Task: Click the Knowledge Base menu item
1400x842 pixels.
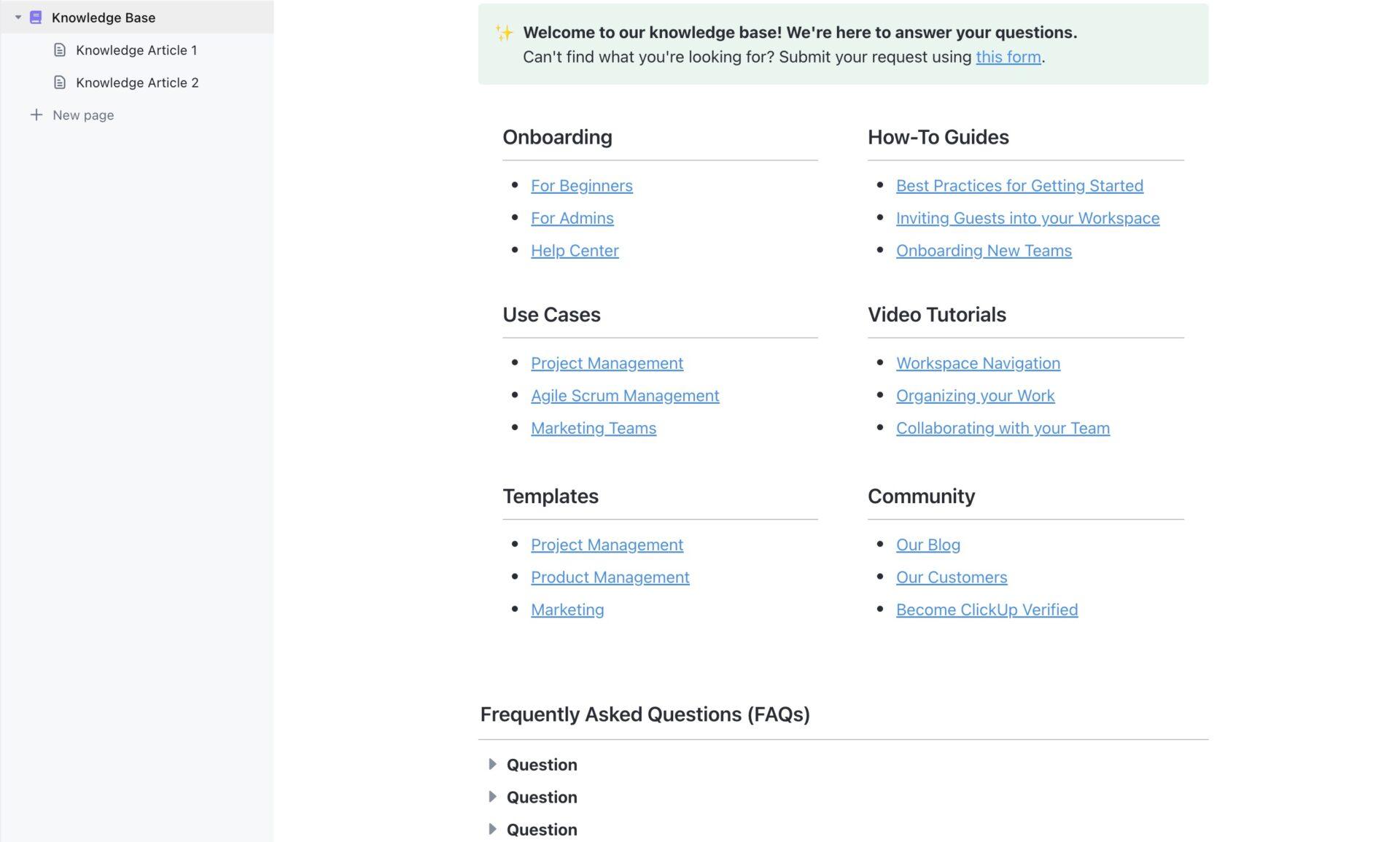Action: coord(103,17)
